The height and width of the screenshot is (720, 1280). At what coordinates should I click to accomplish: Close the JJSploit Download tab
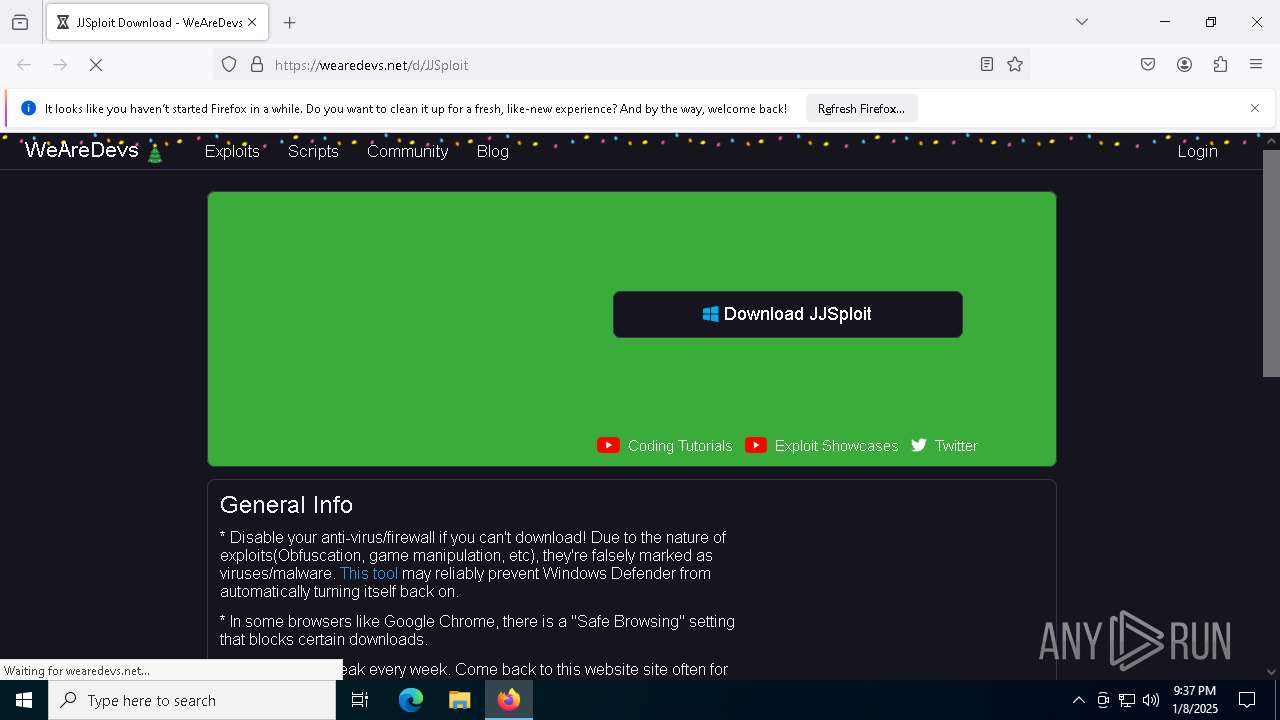252,22
